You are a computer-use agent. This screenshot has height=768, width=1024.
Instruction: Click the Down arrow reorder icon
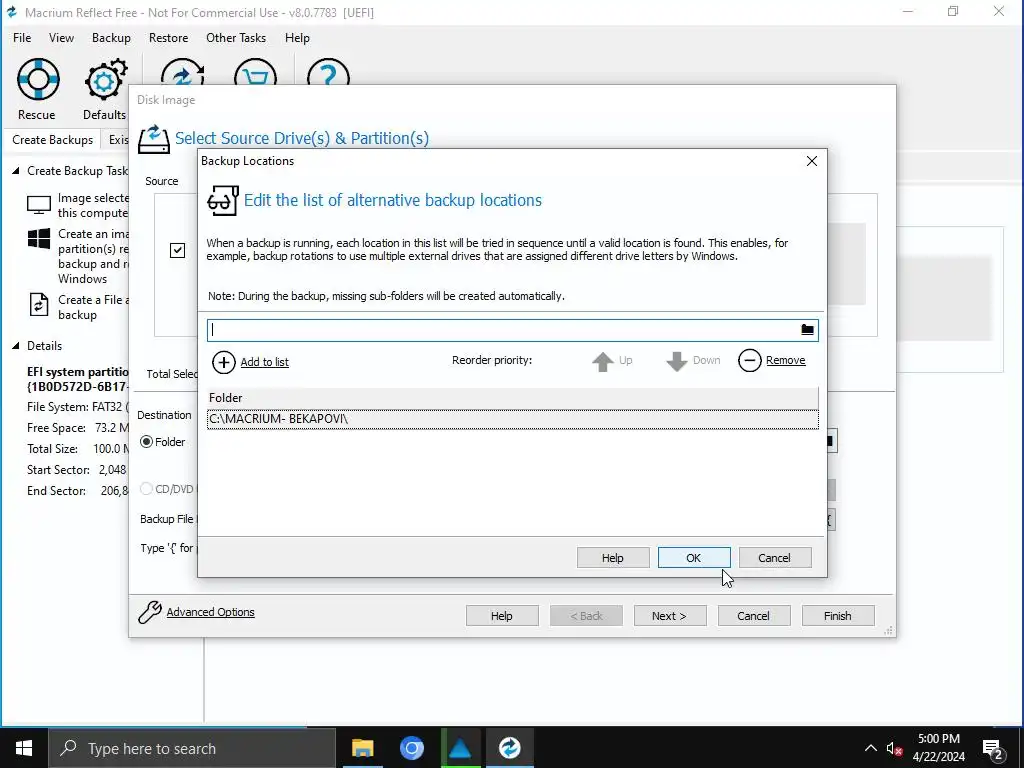point(677,361)
